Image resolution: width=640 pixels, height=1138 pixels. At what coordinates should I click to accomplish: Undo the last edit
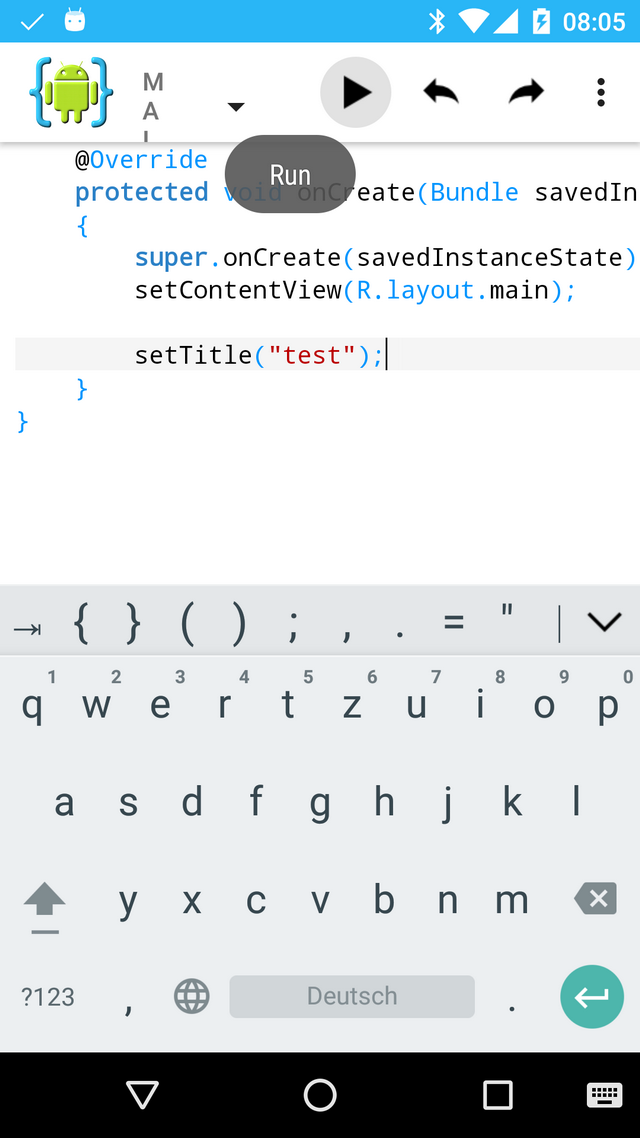pyautogui.click(x=441, y=92)
